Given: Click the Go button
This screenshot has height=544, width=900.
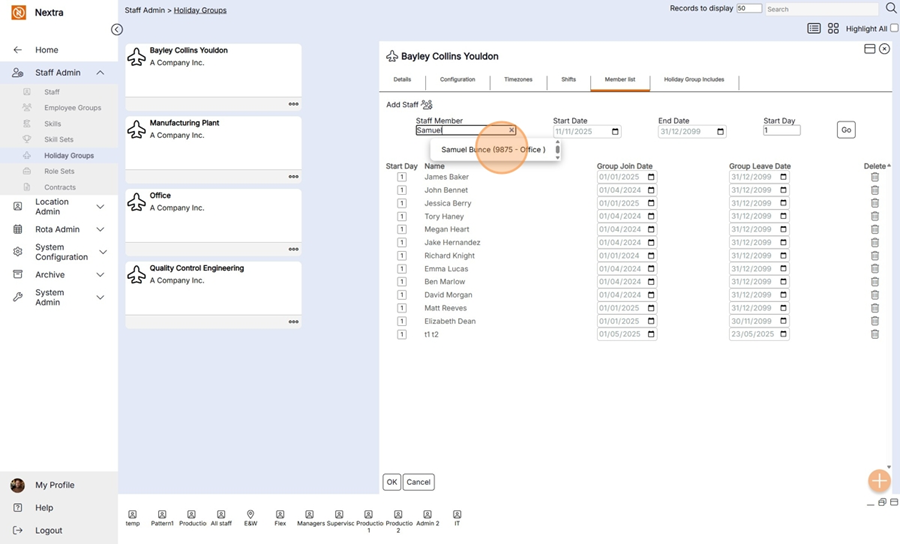Looking at the screenshot, I should coord(846,130).
